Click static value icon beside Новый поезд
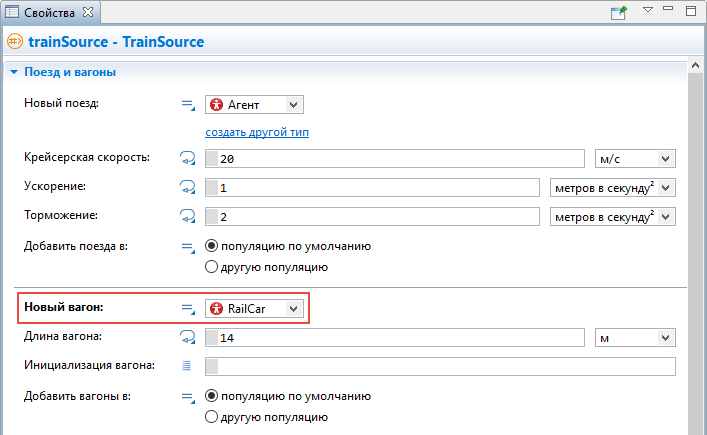707x435 pixels. tap(188, 105)
